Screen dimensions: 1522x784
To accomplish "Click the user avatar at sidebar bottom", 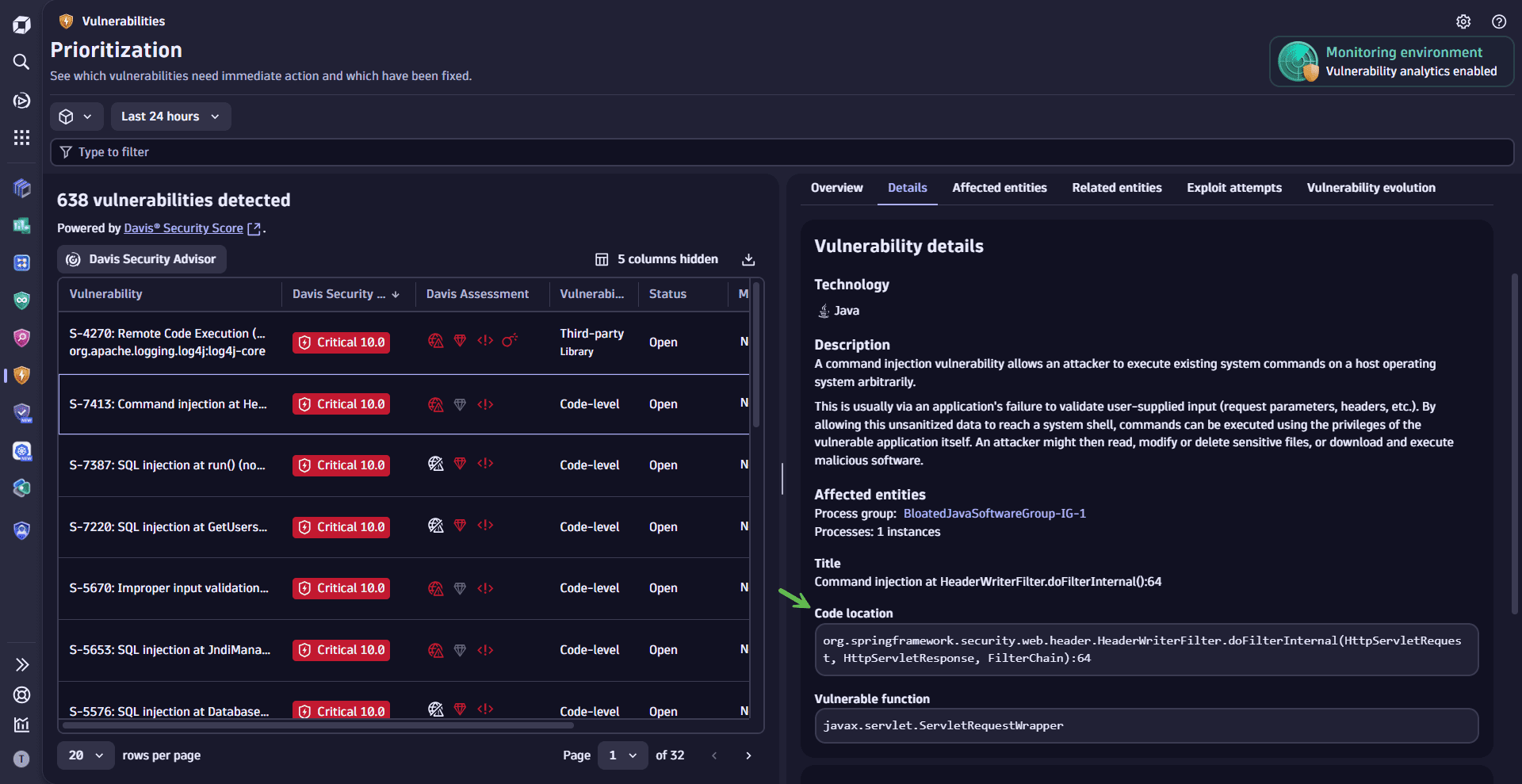I will click(21, 759).
